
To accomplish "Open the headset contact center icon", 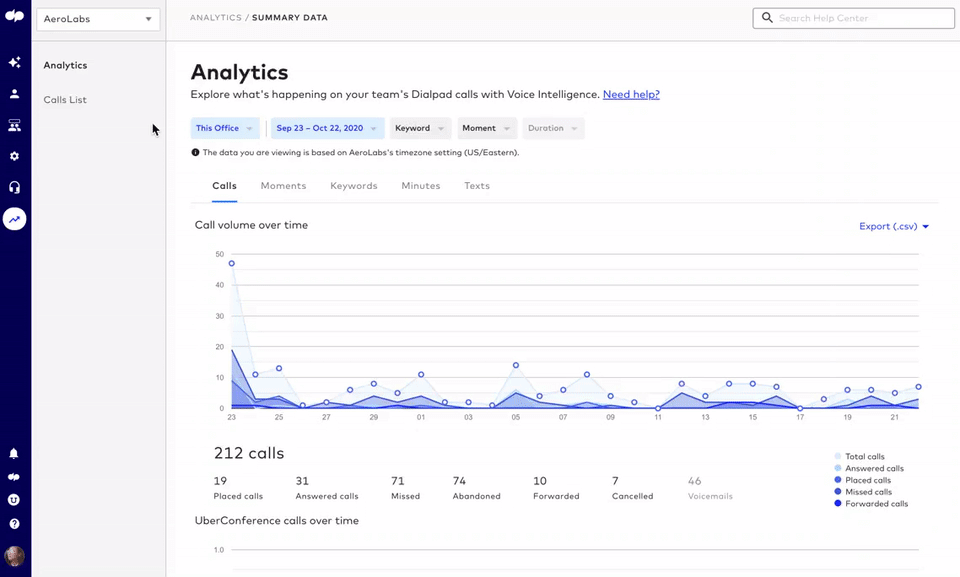I will pyautogui.click(x=14, y=187).
